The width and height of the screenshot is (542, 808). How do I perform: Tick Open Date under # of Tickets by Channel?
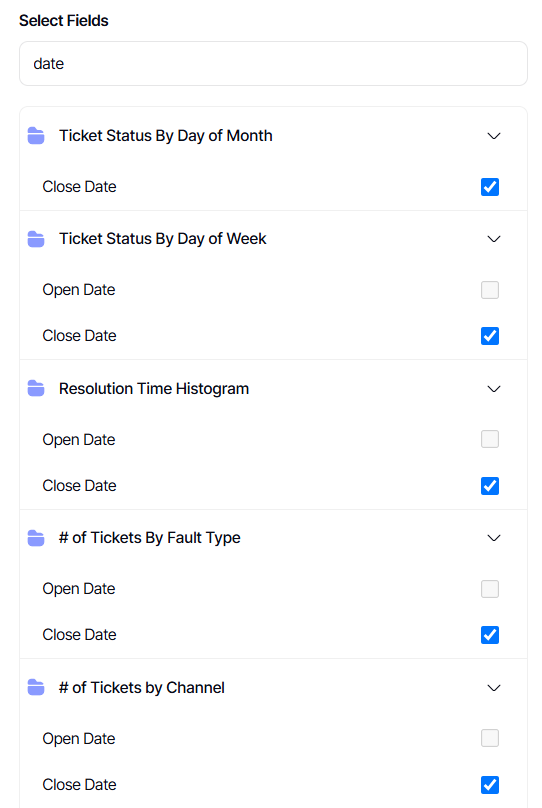[490, 738]
